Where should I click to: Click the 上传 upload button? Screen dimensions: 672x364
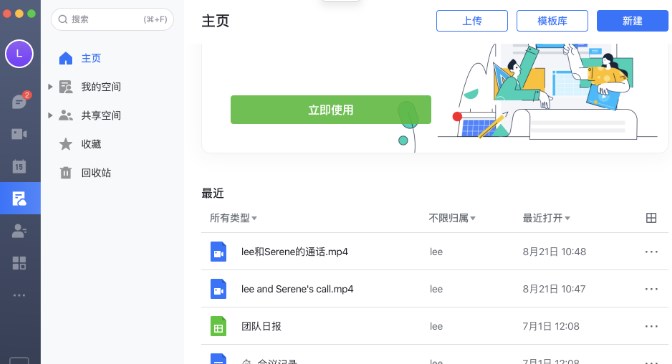click(472, 21)
